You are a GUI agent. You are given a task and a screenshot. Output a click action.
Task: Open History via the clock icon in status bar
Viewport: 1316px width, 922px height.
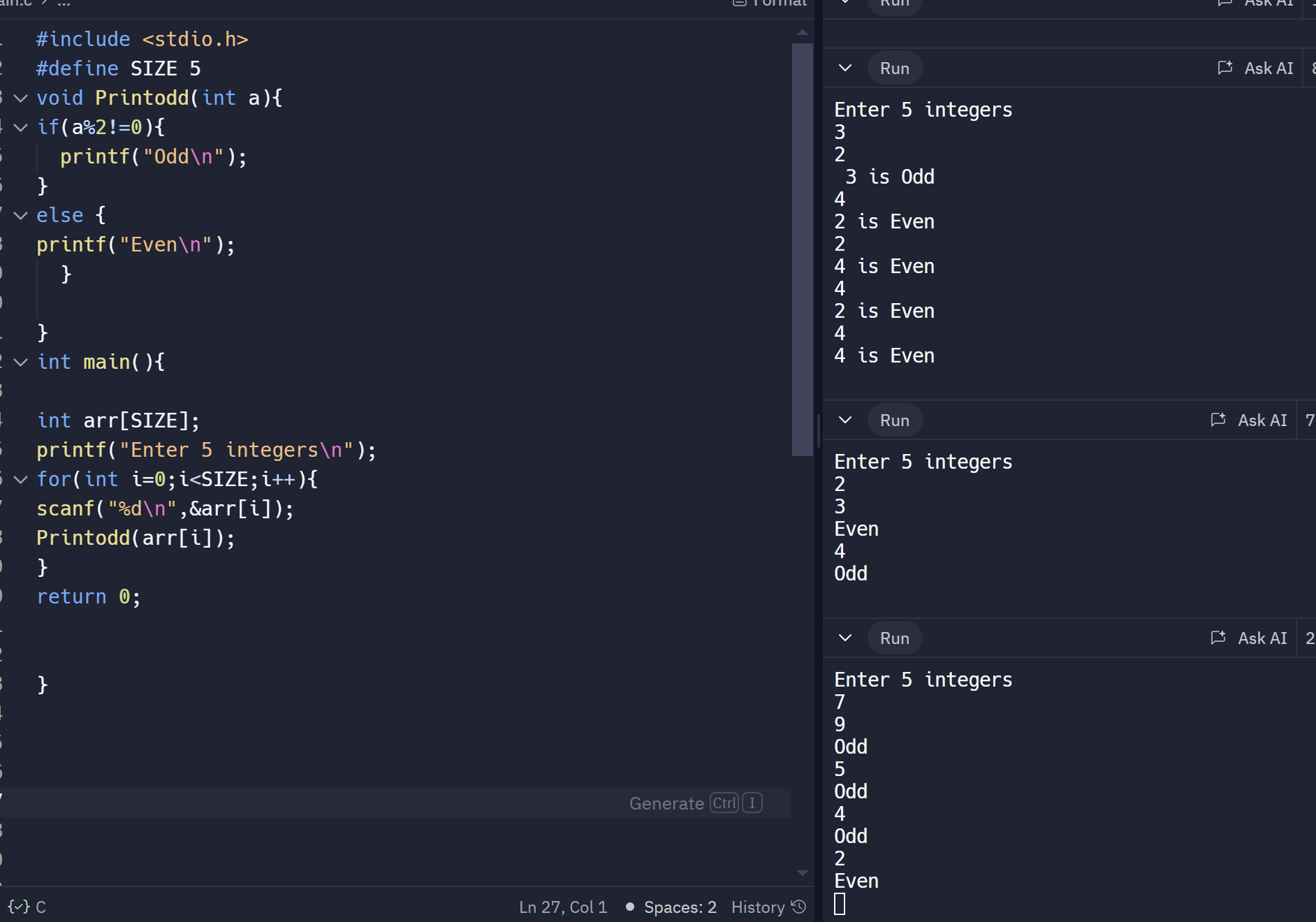(798, 906)
